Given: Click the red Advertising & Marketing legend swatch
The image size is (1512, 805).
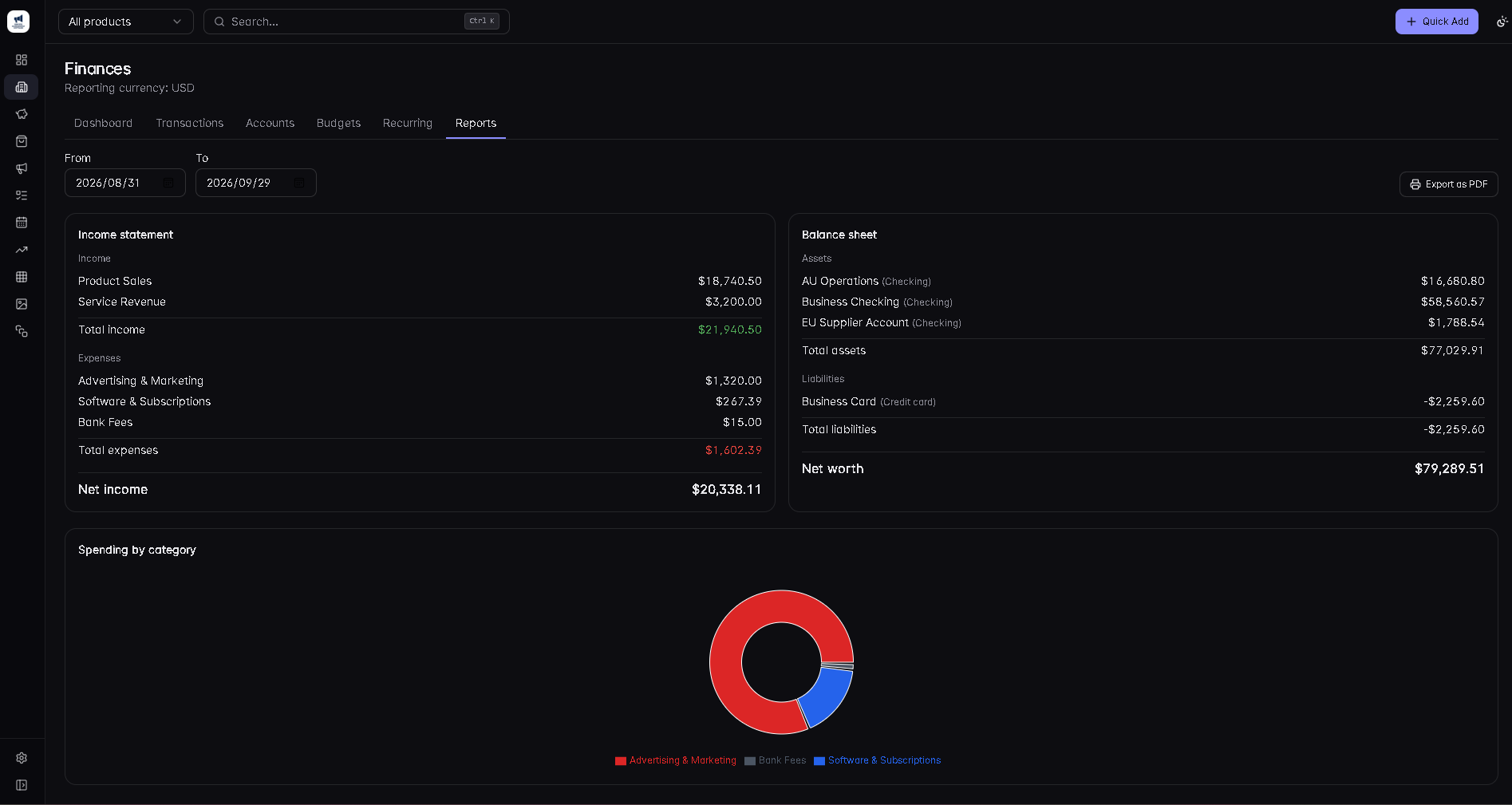Looking at the screenshot, I should [621, 761].
